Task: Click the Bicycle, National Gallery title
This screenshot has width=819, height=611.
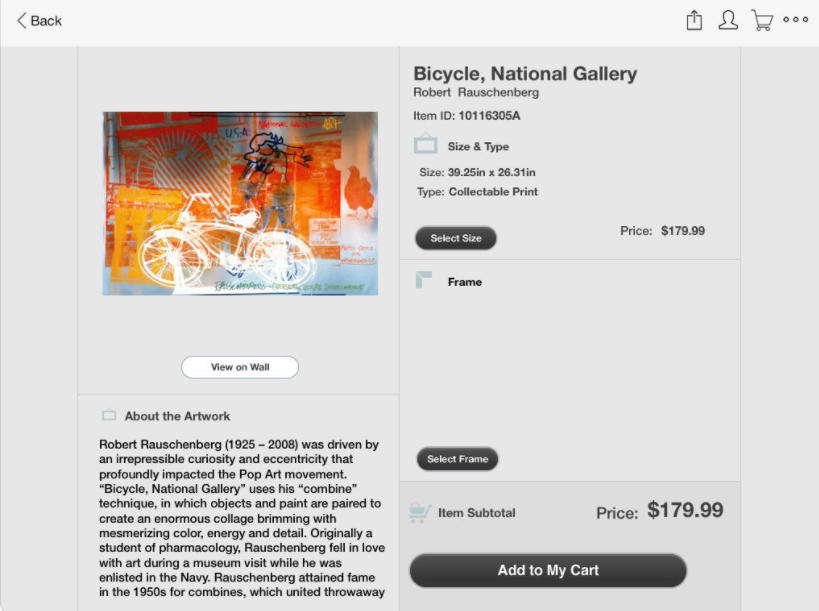Action: point(525,73)
